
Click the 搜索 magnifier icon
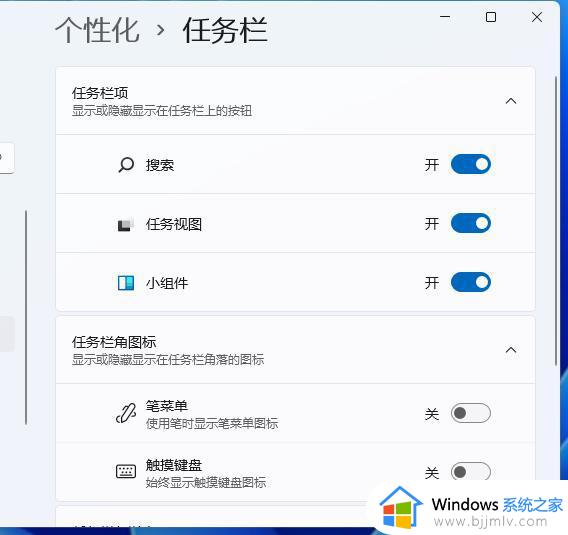tap(126, 165)
